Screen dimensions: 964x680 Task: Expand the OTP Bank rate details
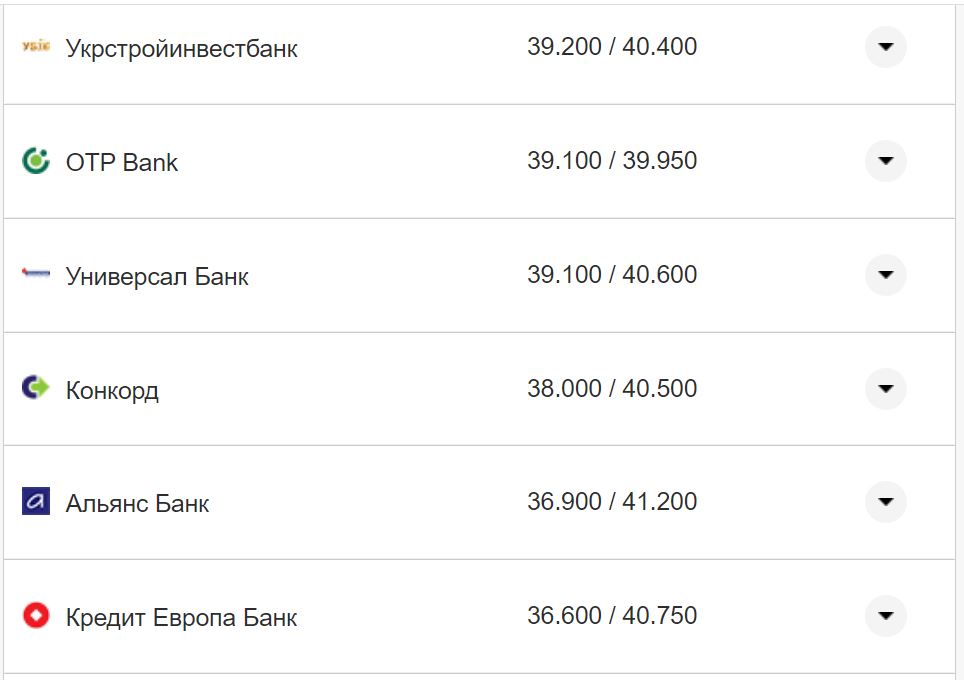[885, 161]
